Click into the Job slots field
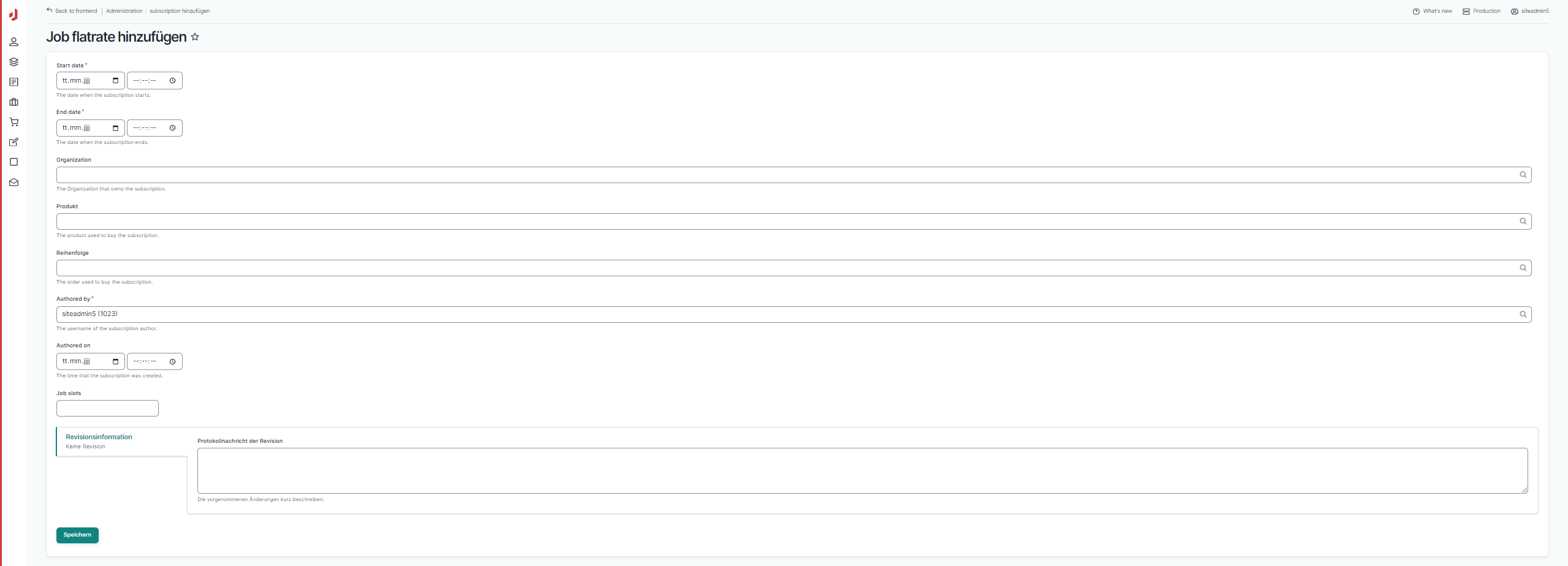 [107, 409]
